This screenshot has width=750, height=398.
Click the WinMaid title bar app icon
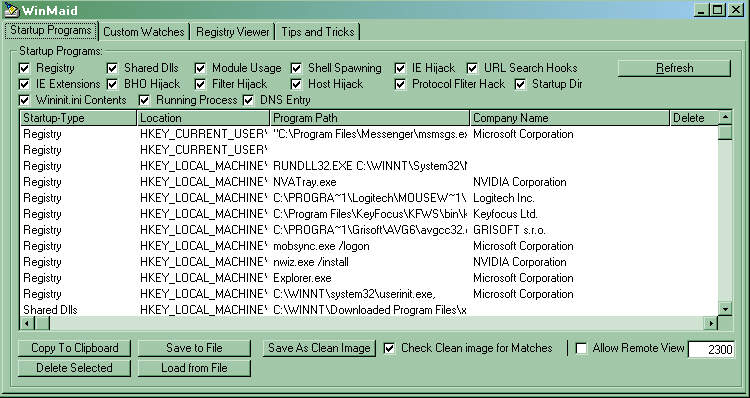pos(11,10)
